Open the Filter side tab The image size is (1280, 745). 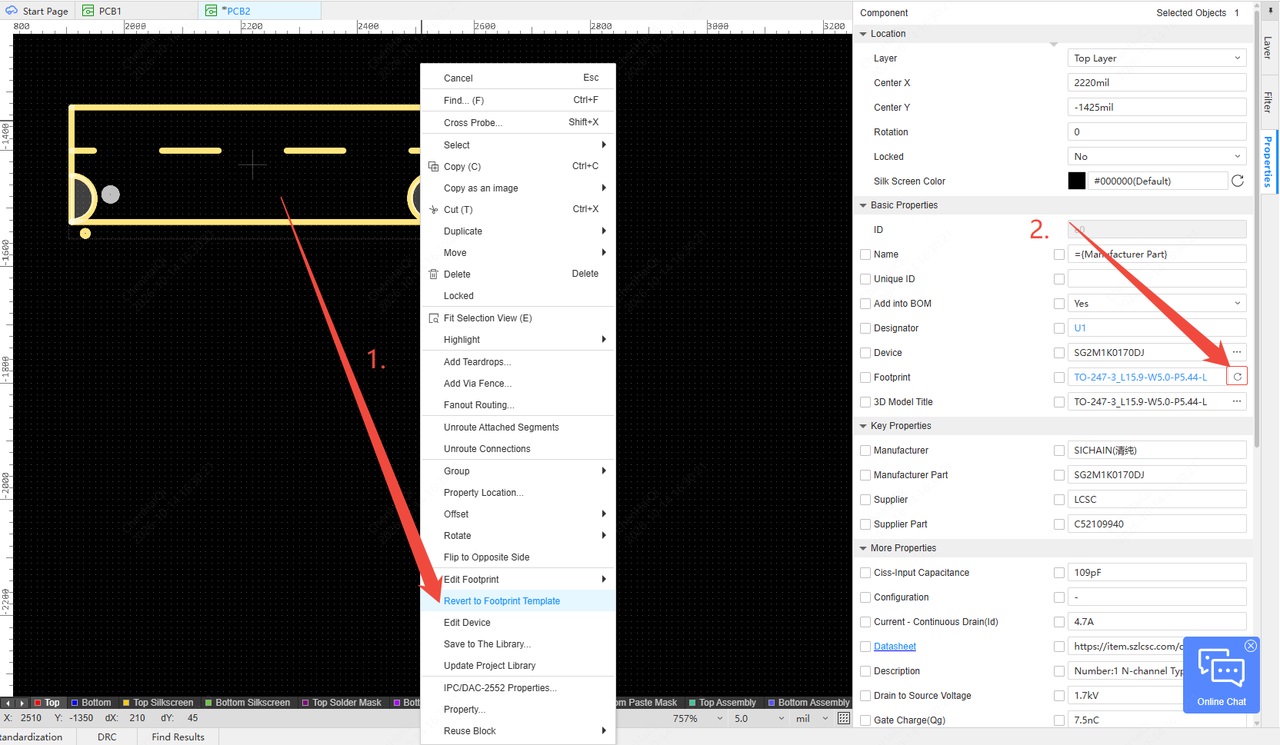pyautogui.click(x=1268, y=102)
